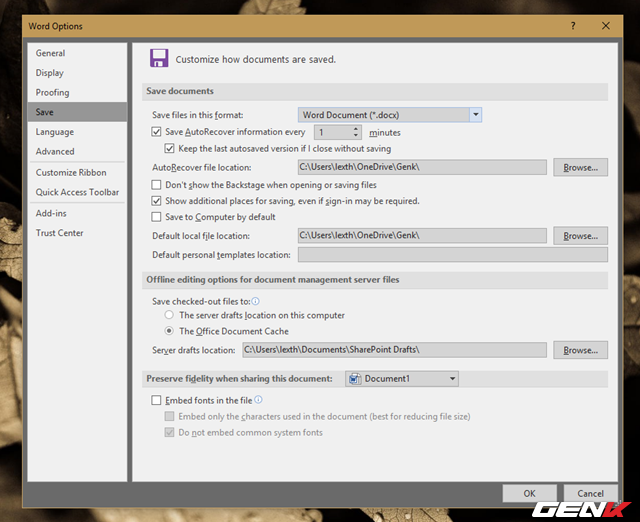Open Quick Access Toolbar settings
640x522 pixels.
[77, 192]
